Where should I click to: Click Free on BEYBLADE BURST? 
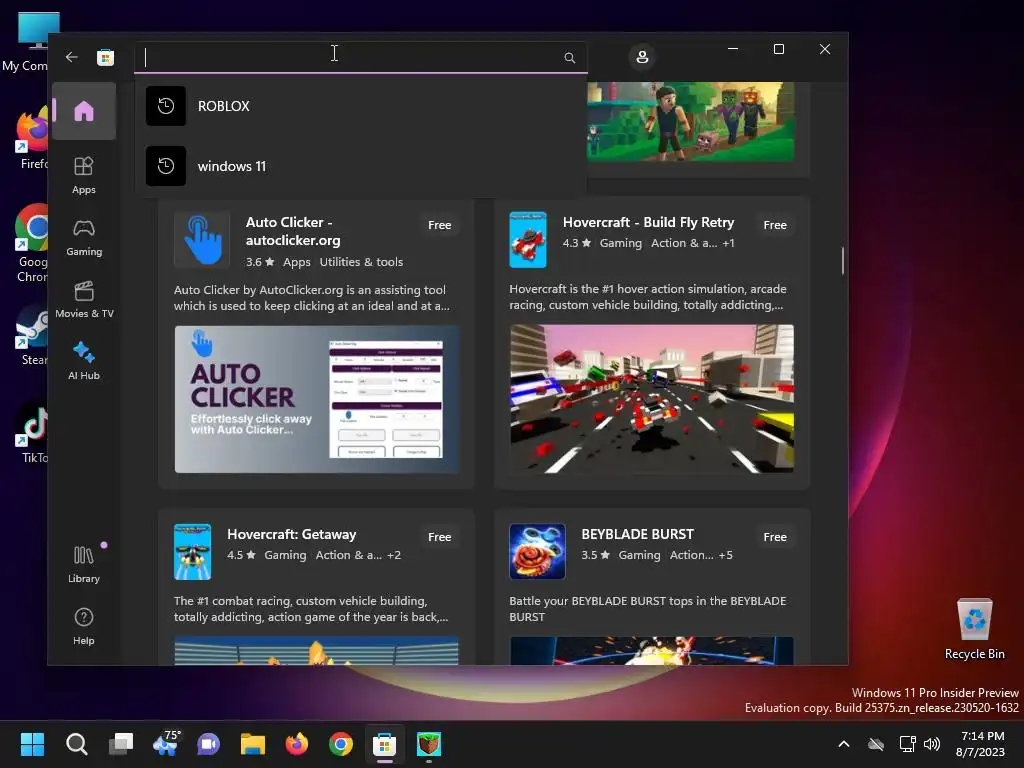(x=775, y=537)
